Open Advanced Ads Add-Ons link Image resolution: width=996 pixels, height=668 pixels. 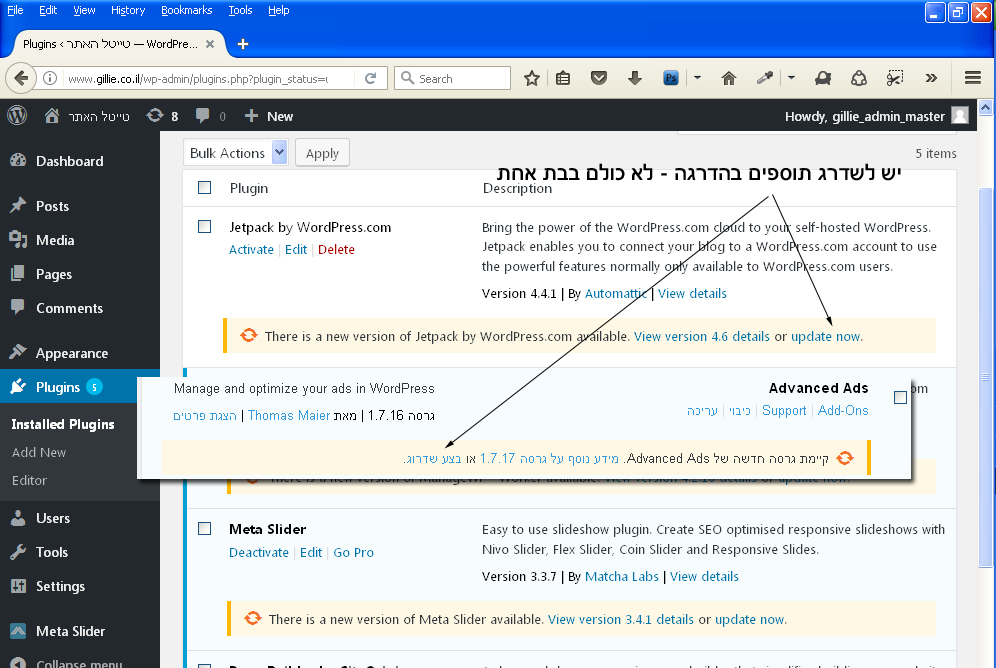point(842,410)
